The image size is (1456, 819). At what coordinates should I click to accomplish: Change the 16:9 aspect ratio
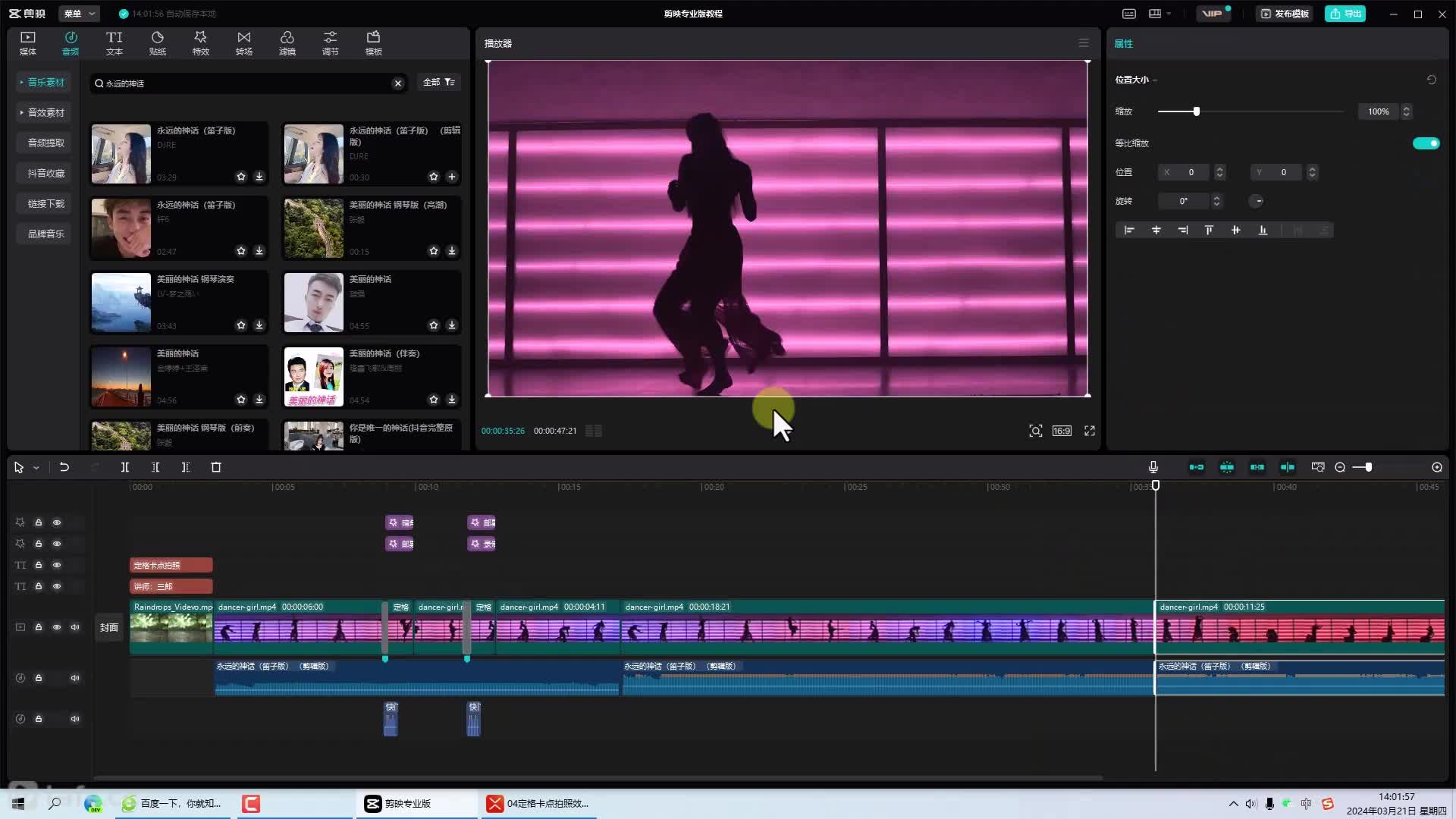(x=1062, y=431)
